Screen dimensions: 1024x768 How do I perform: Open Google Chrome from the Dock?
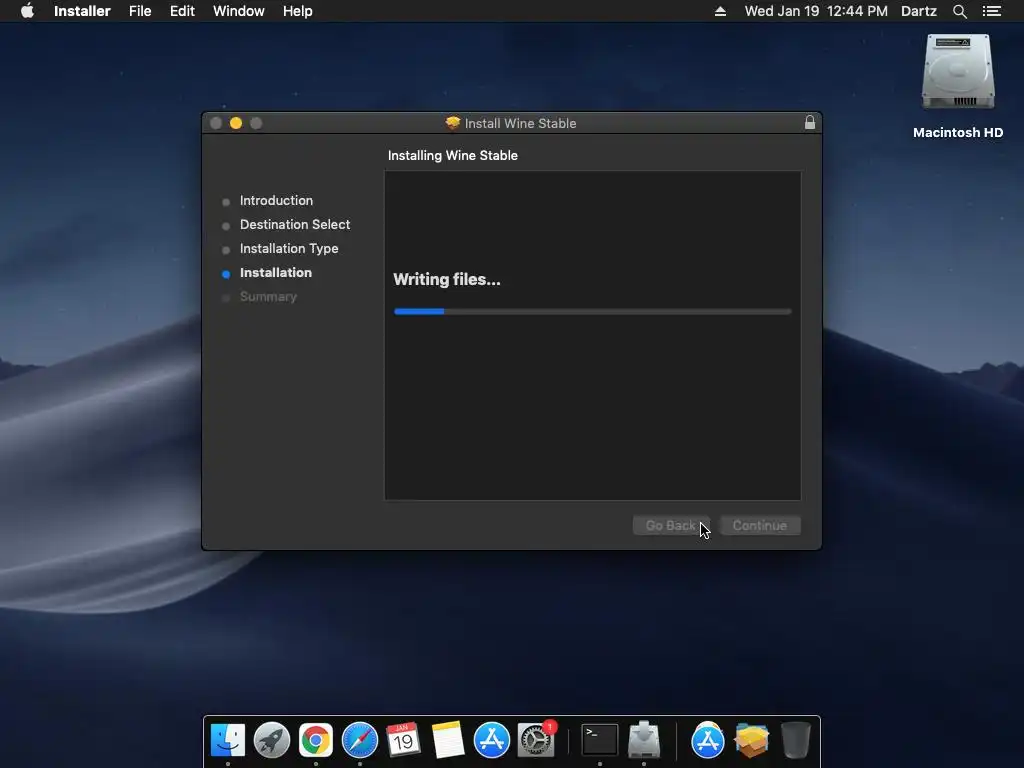pos(315,741)
